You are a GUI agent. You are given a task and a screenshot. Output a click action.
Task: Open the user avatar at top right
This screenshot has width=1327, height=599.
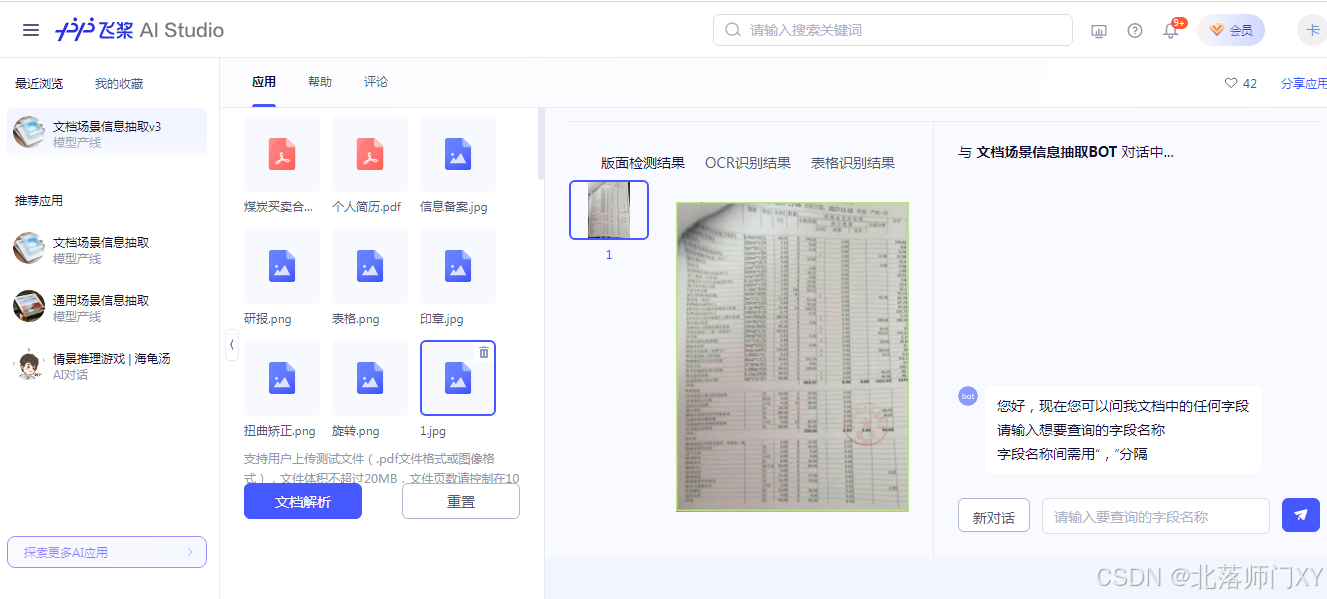point(1311,30)
